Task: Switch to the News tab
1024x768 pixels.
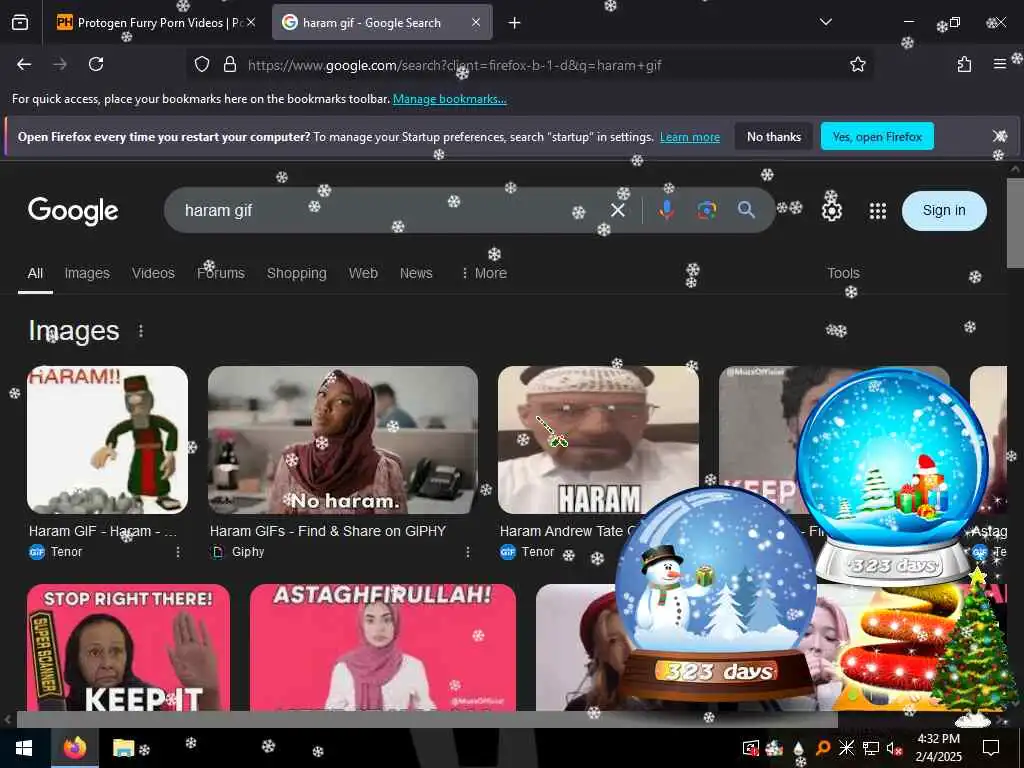Action: [416, 273]
